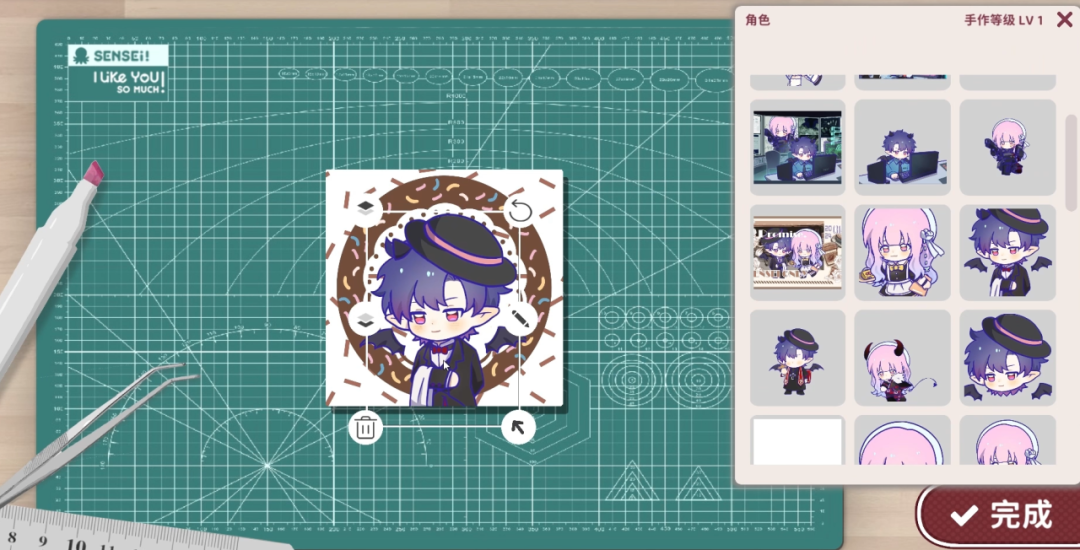Click the pencil edit icon
This screenshot has width=1080, height=550.
click(x=520, y=319)
